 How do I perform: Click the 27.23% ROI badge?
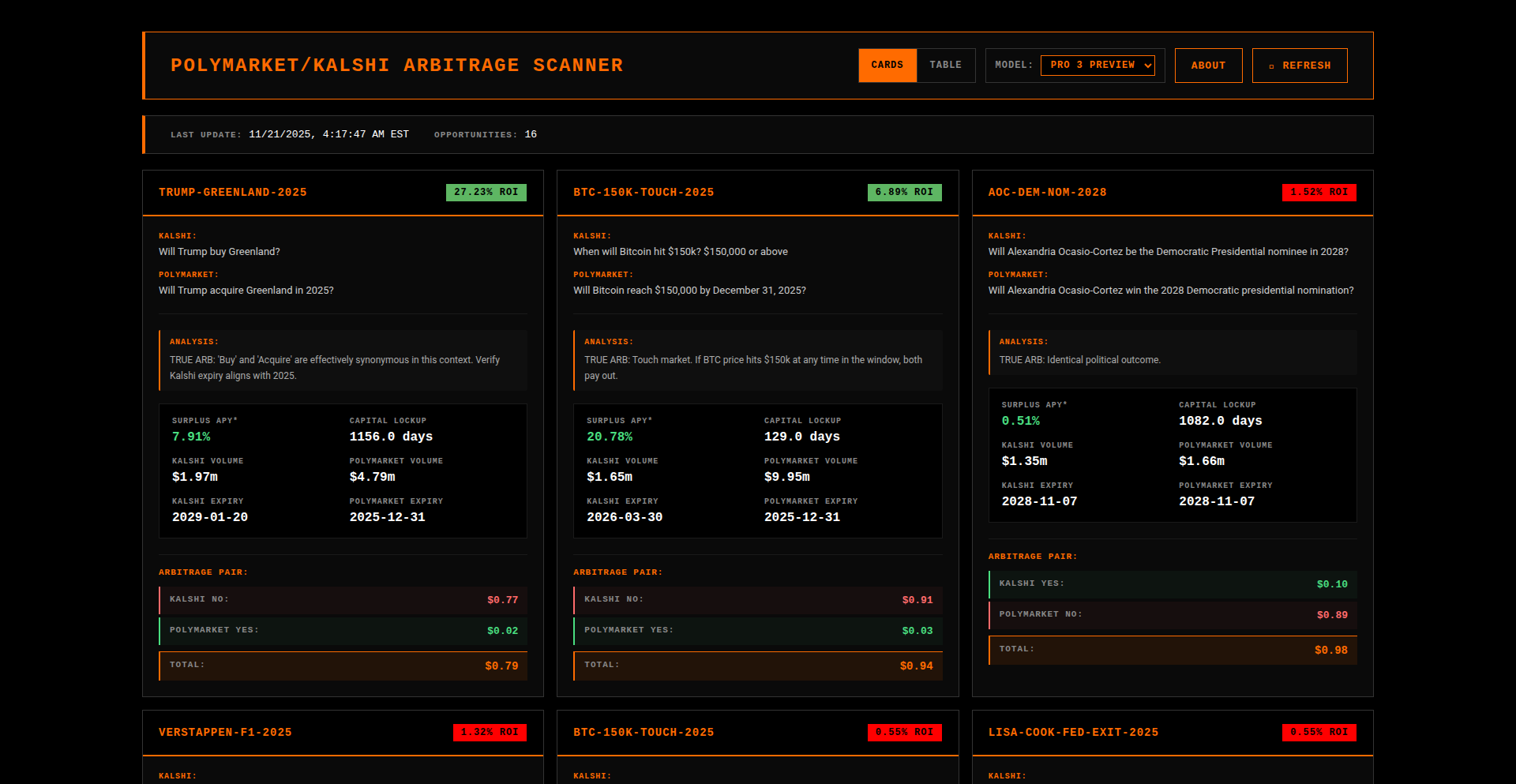(x=486, y=193)
